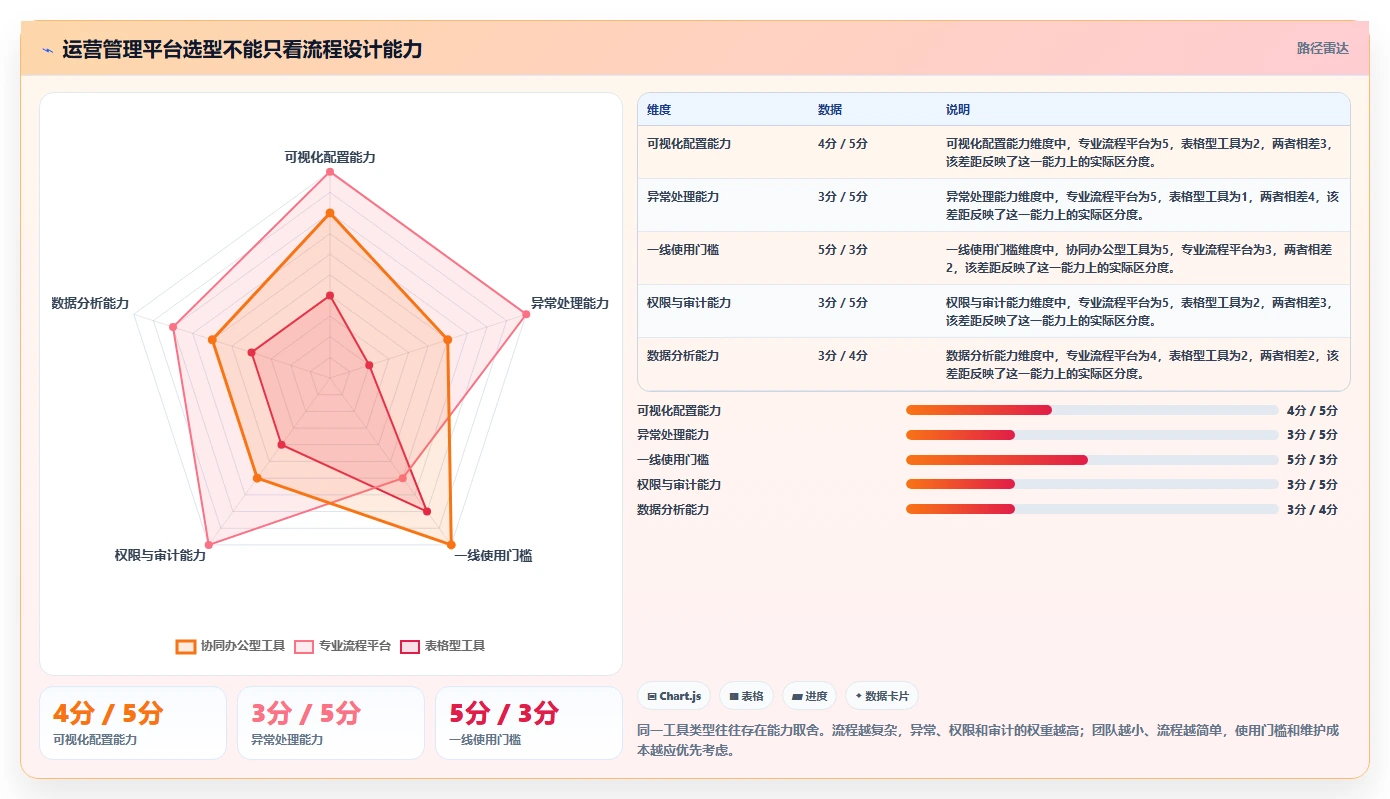This screenshot has width=1390, height=799.
Task: Click the 专业流程平台 legend label
Action: coord(355,646)
